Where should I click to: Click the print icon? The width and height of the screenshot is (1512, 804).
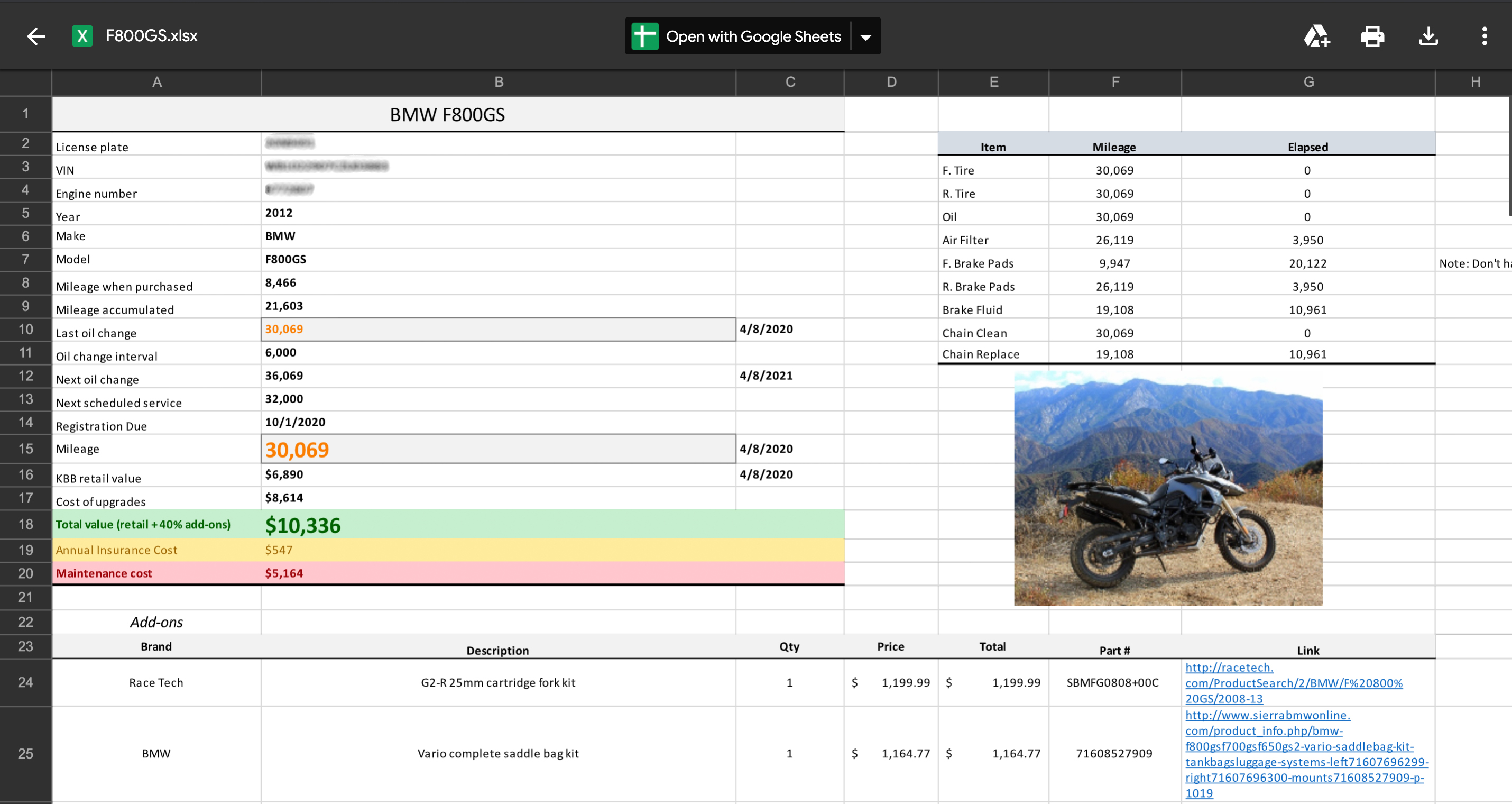click(1372, 36)
